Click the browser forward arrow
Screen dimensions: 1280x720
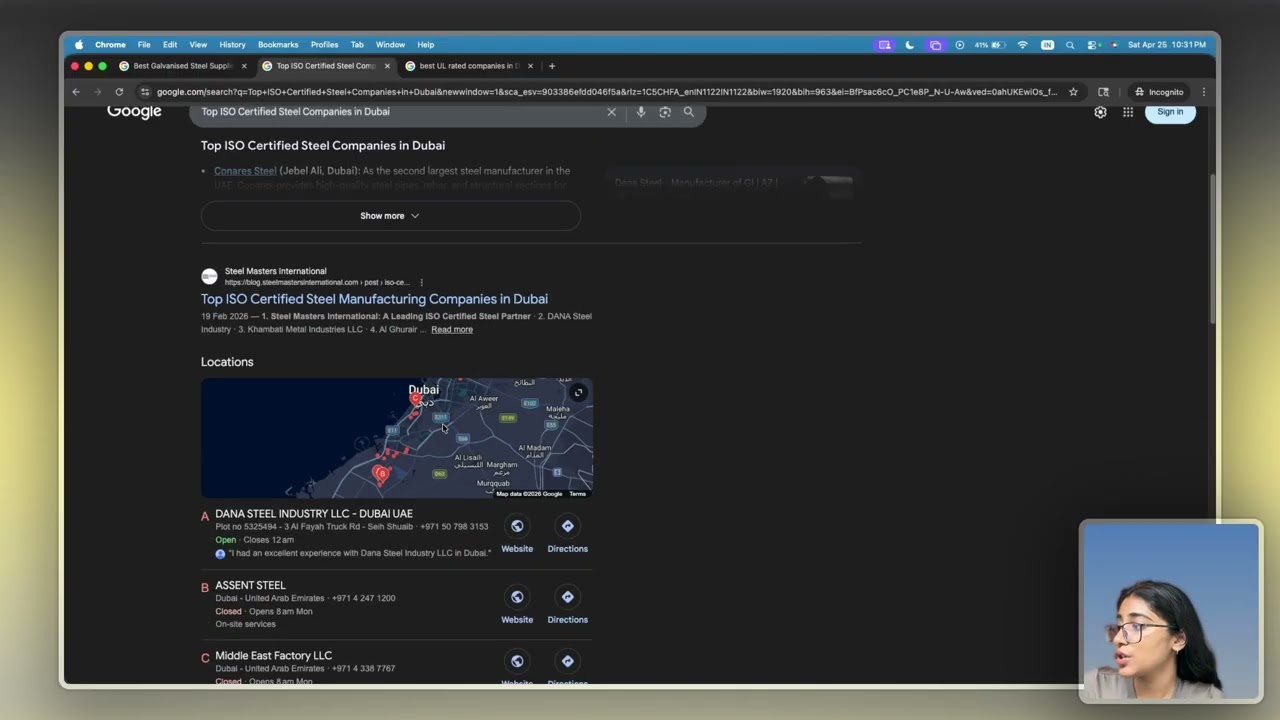click(x=97, y=92)
